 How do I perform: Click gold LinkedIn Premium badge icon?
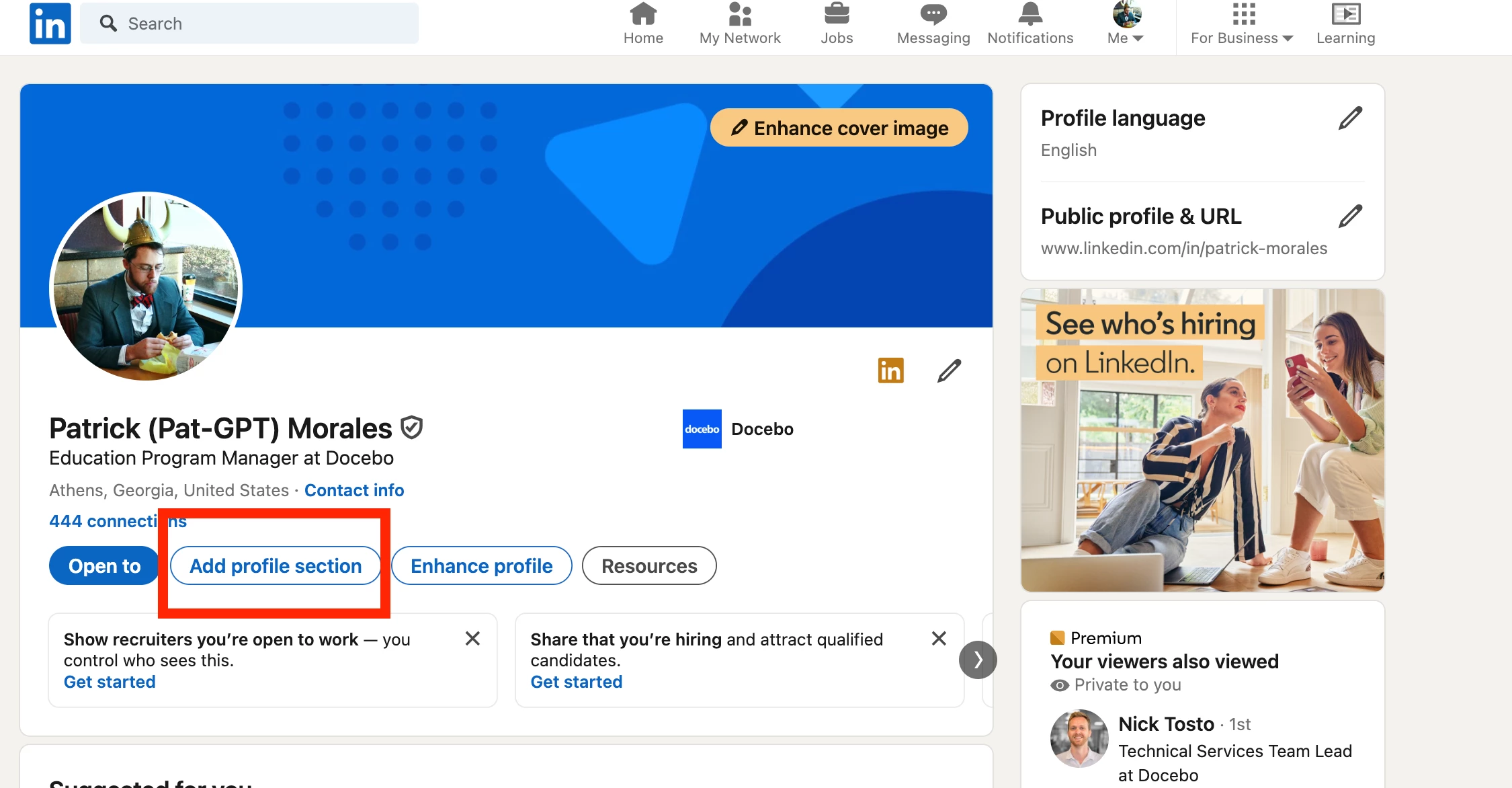[890, 370]
